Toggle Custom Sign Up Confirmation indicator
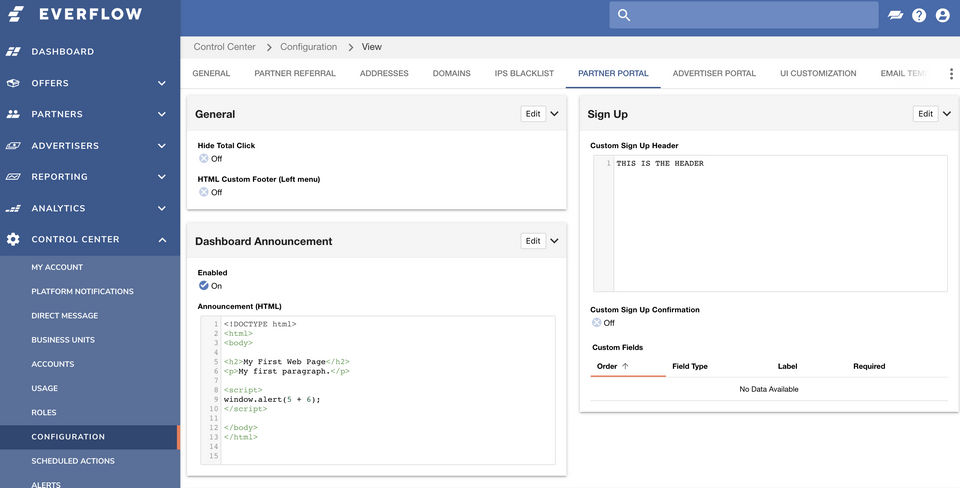The width and height of the screenshot is (960, 488). tap(597, 323)
